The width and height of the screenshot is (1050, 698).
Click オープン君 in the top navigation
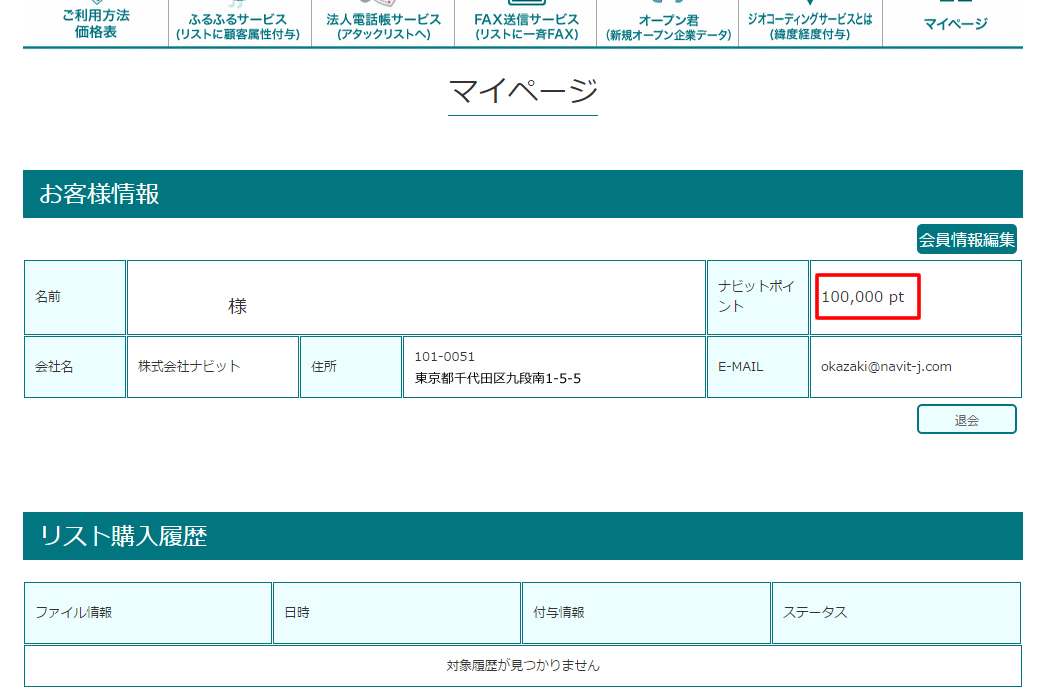pos(668,26)
